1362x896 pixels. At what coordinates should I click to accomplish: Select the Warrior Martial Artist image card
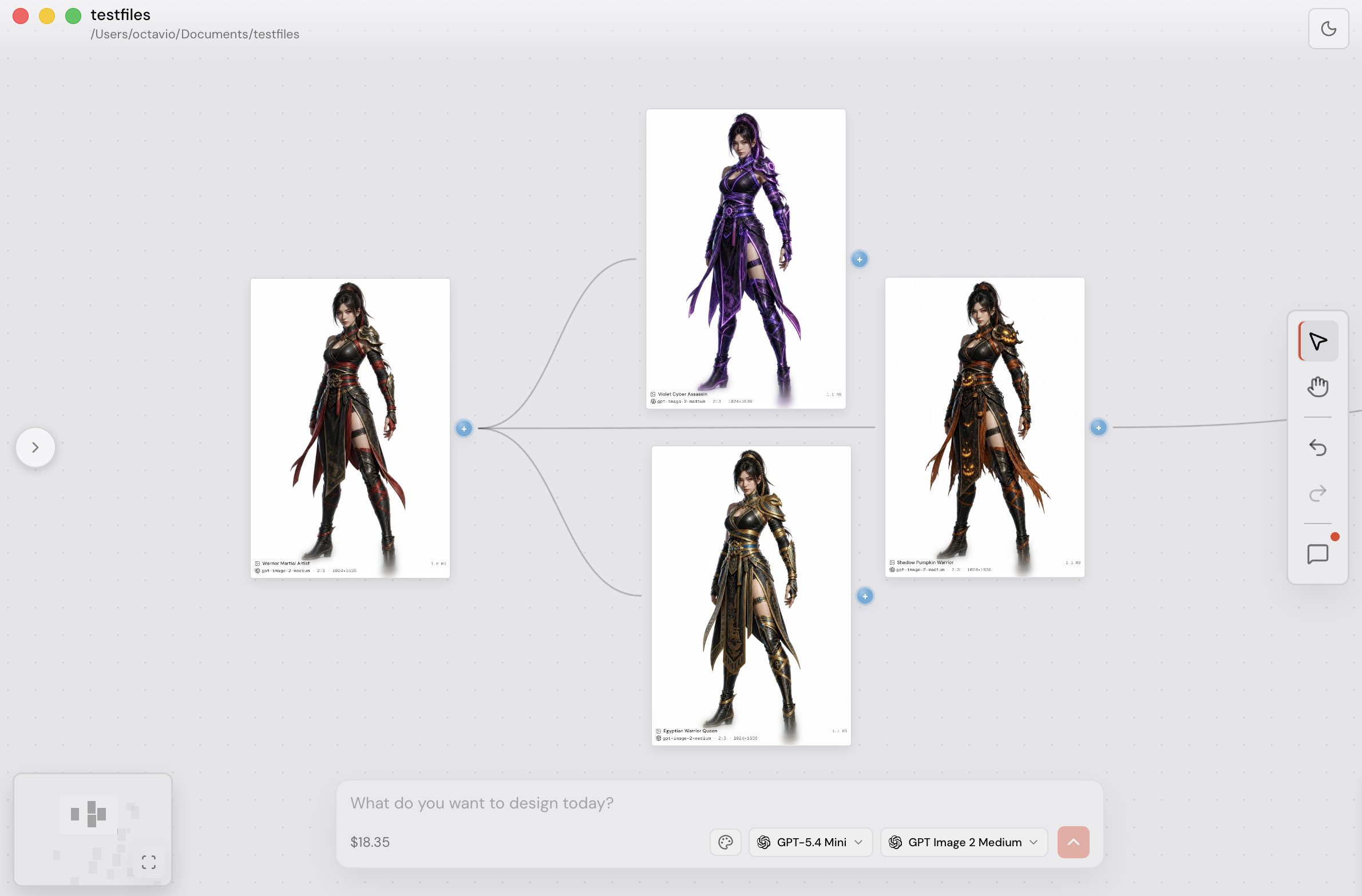pyautogui.click(x=350, y=428)
